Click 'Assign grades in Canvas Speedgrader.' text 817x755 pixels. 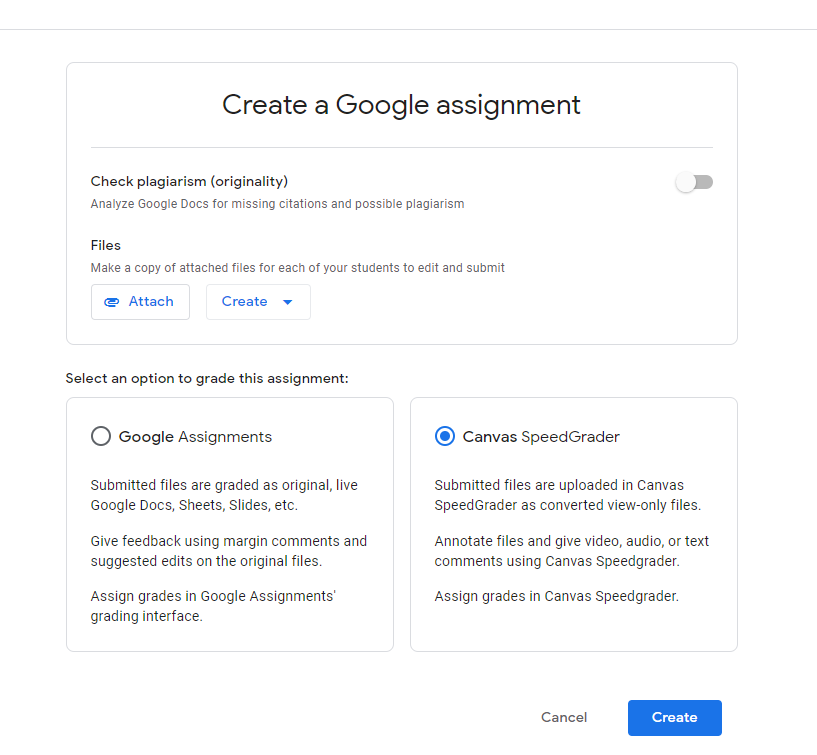(x=556, y=596)
